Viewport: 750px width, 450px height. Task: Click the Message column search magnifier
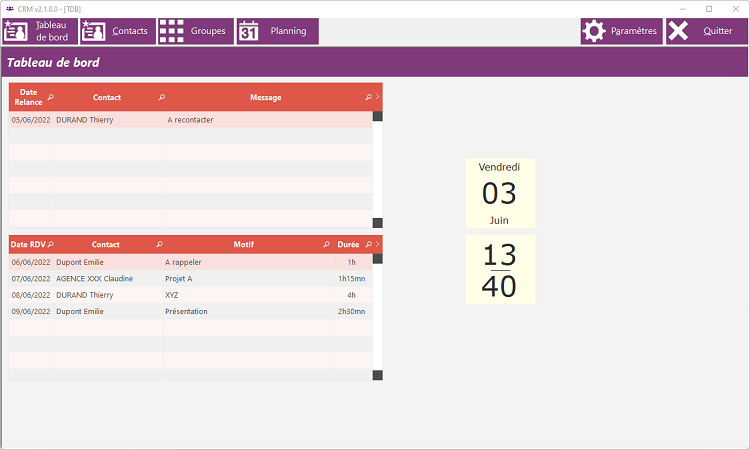(x=368, y=97)
